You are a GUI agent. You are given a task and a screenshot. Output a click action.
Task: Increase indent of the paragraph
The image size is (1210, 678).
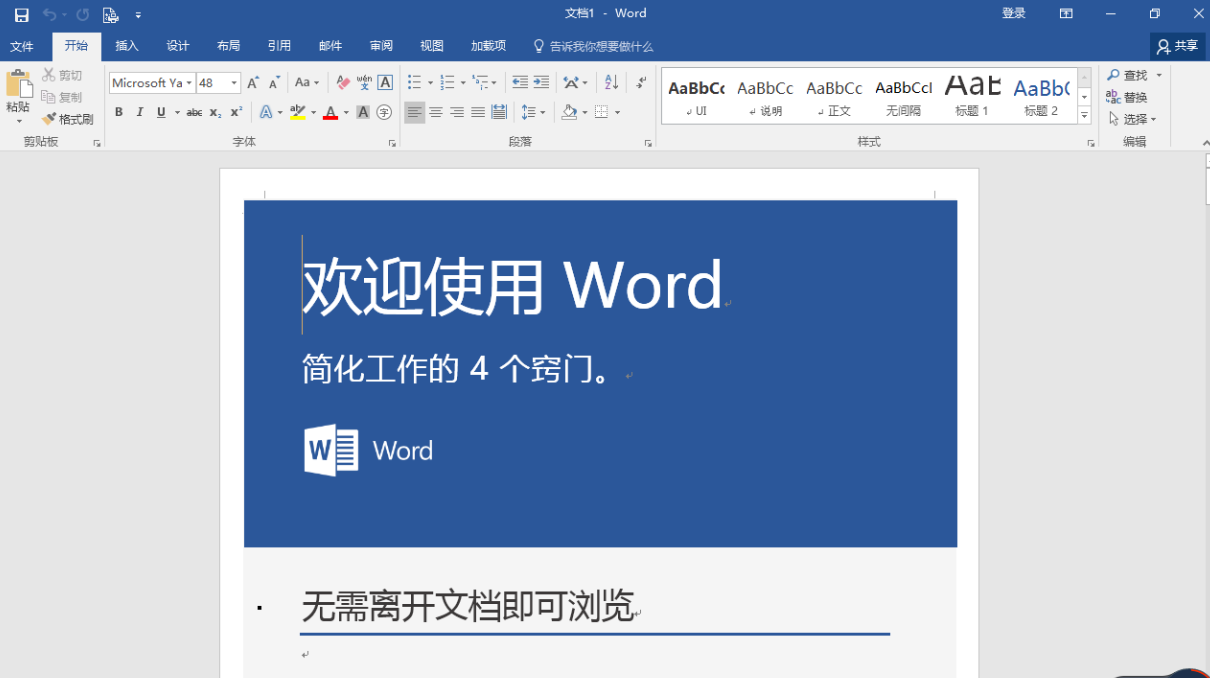click(x=541, y=83)
